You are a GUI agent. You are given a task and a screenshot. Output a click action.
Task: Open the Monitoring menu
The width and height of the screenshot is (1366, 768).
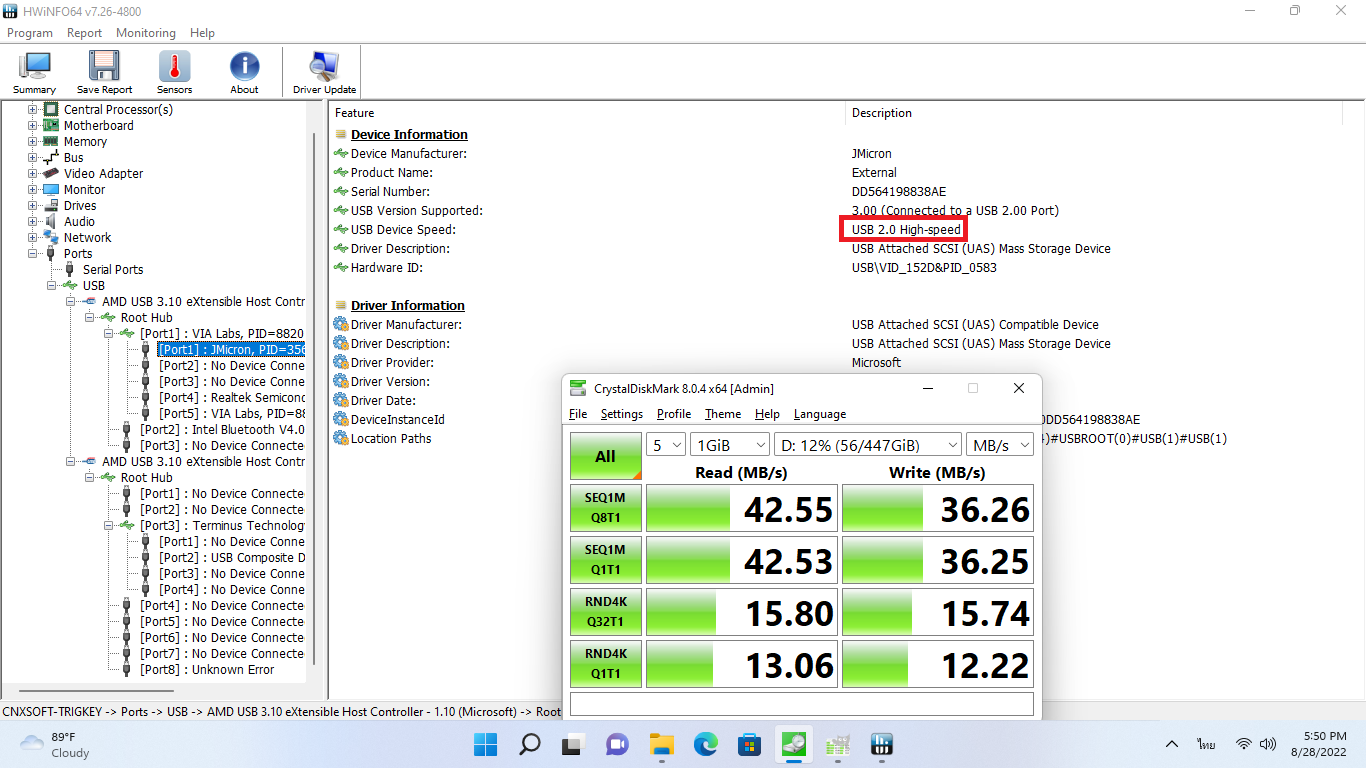(146, 33)
